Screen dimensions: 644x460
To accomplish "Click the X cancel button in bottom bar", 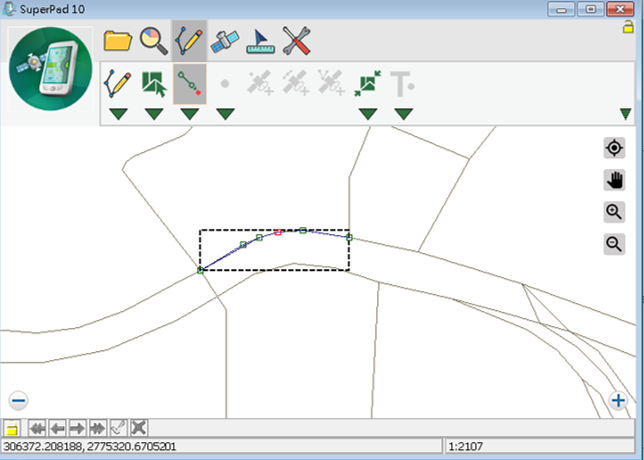I will pyautogui.click(x=139, y=428).
